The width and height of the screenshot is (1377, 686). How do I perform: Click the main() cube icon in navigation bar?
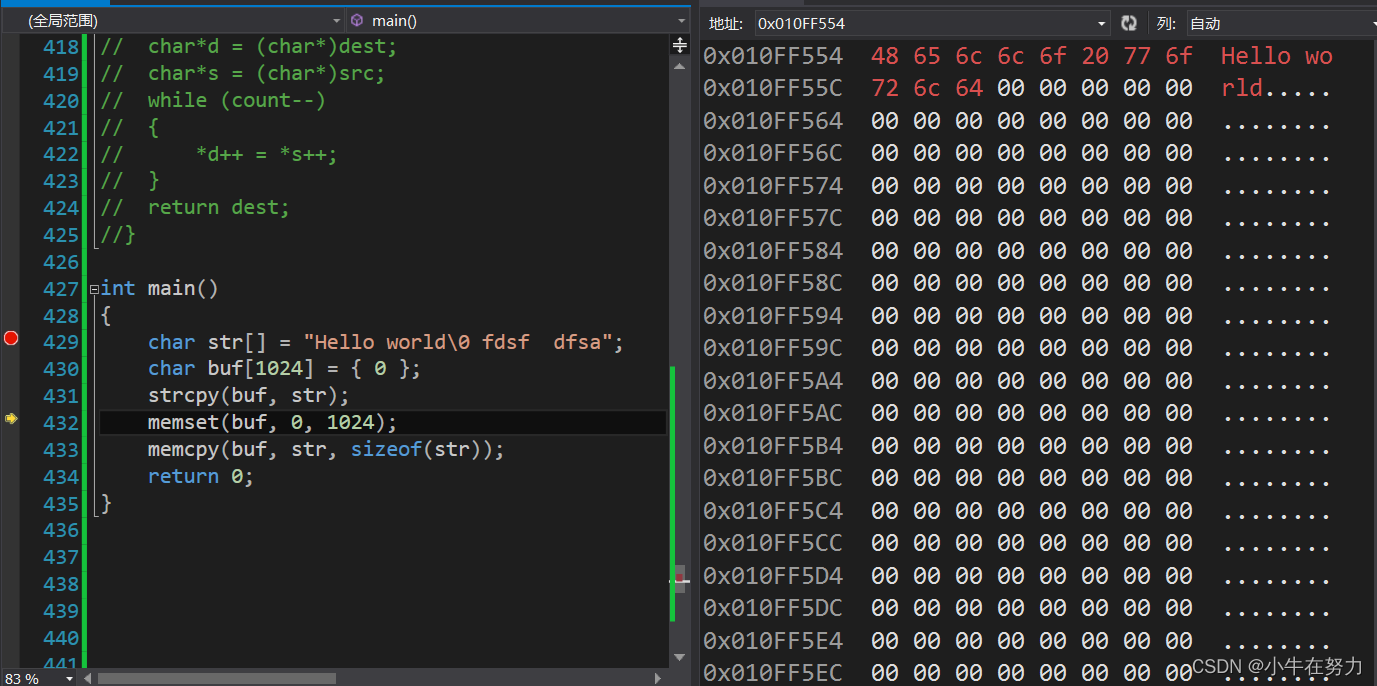pos(357,20)
